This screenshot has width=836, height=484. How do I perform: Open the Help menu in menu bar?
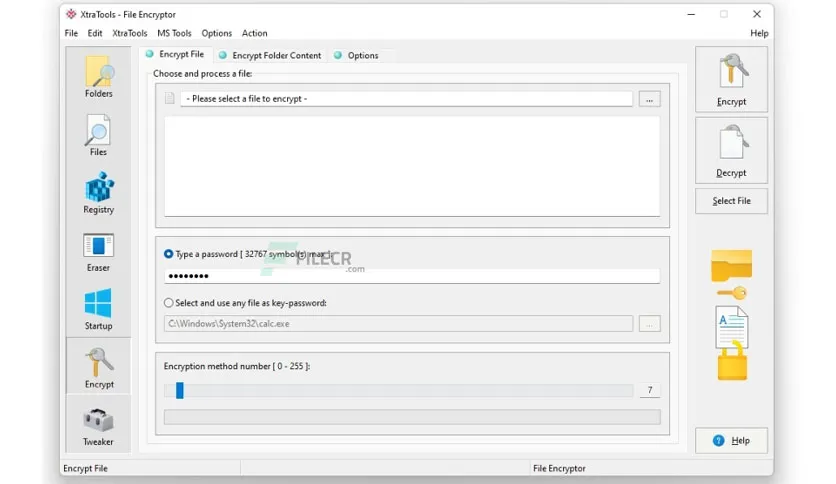coord(759,33)
